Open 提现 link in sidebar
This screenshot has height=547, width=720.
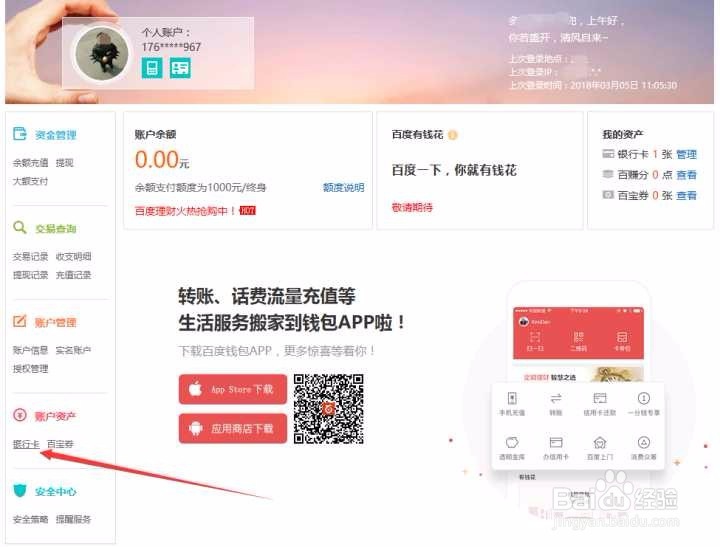(x=64, y=163)
